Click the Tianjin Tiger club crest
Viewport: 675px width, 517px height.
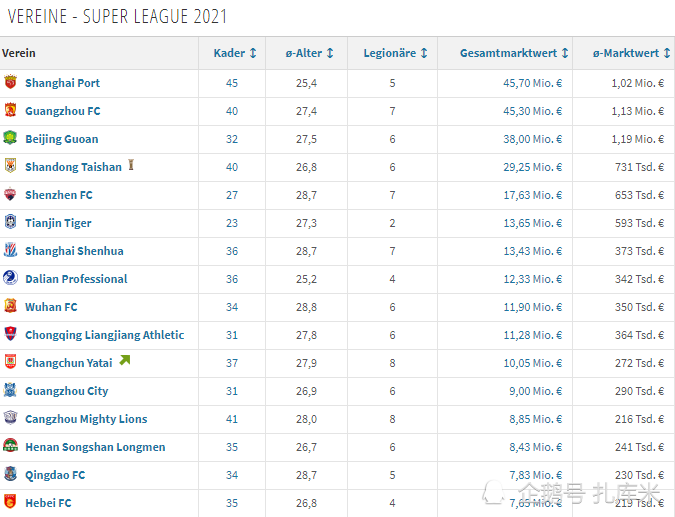[10, 222]
